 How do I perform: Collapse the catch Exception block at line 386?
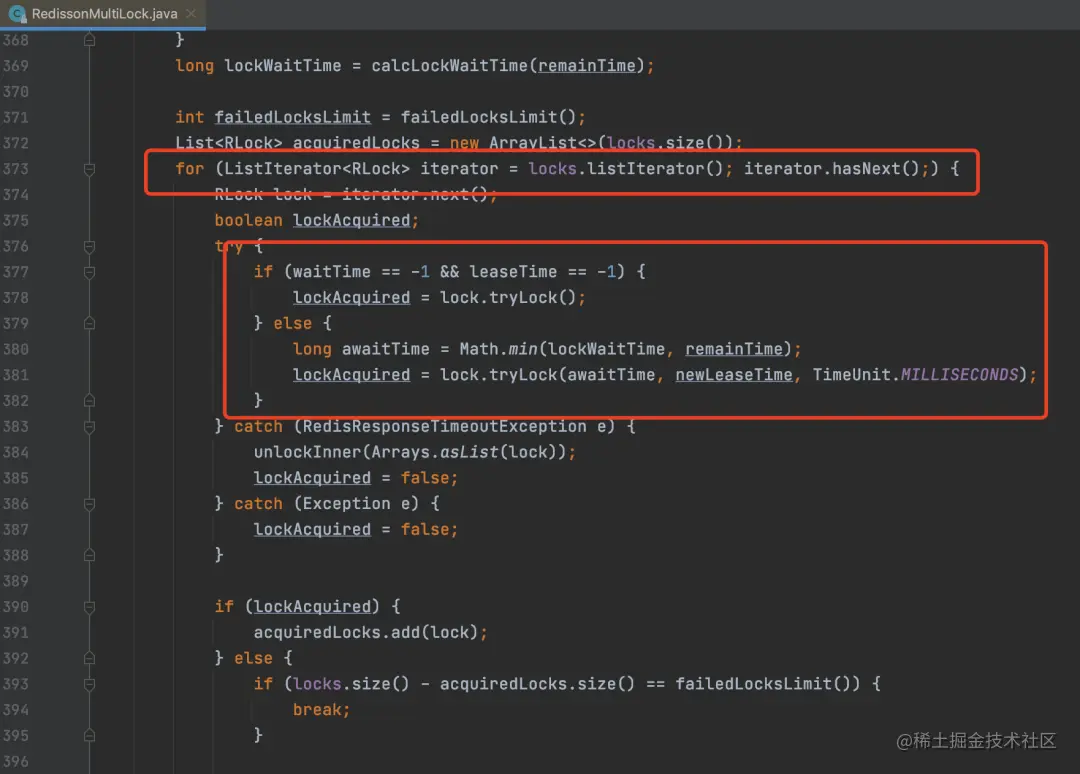(x=90, y=503)
